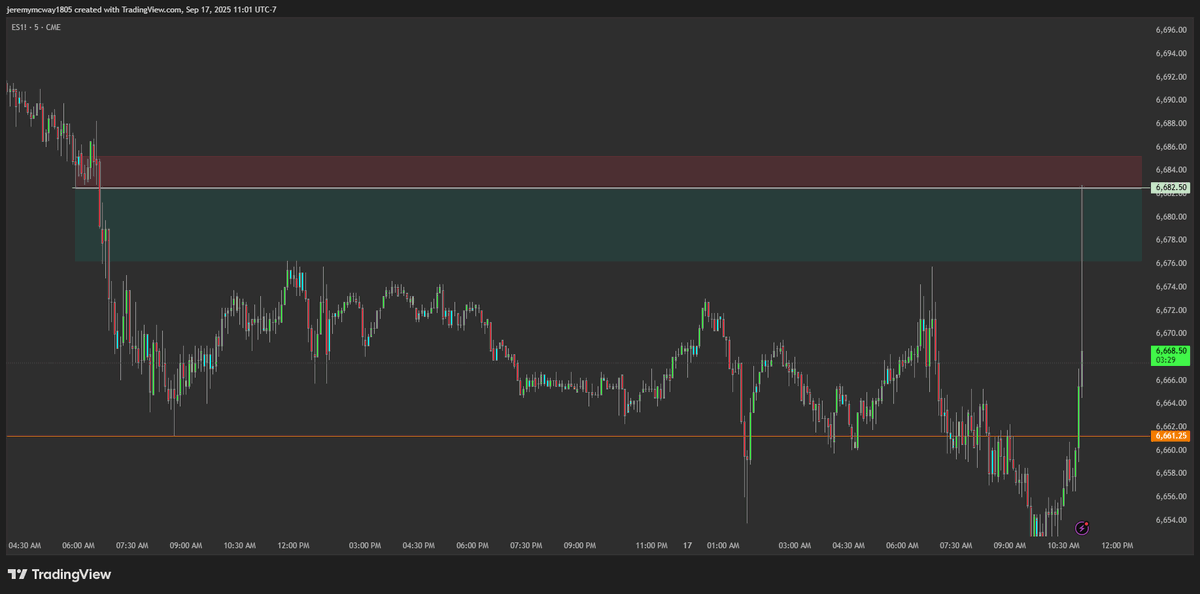Click the 6,696.00 price axis label
Viewport: 1200px width, 594px height.
(x=1170, y=30)
